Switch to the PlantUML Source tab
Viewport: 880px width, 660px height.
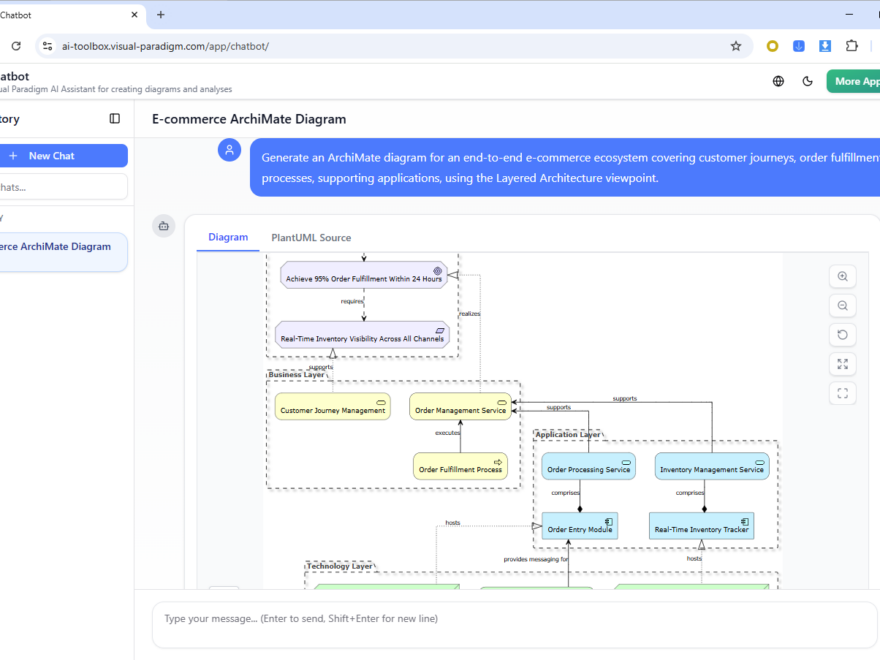click(310, 237)
